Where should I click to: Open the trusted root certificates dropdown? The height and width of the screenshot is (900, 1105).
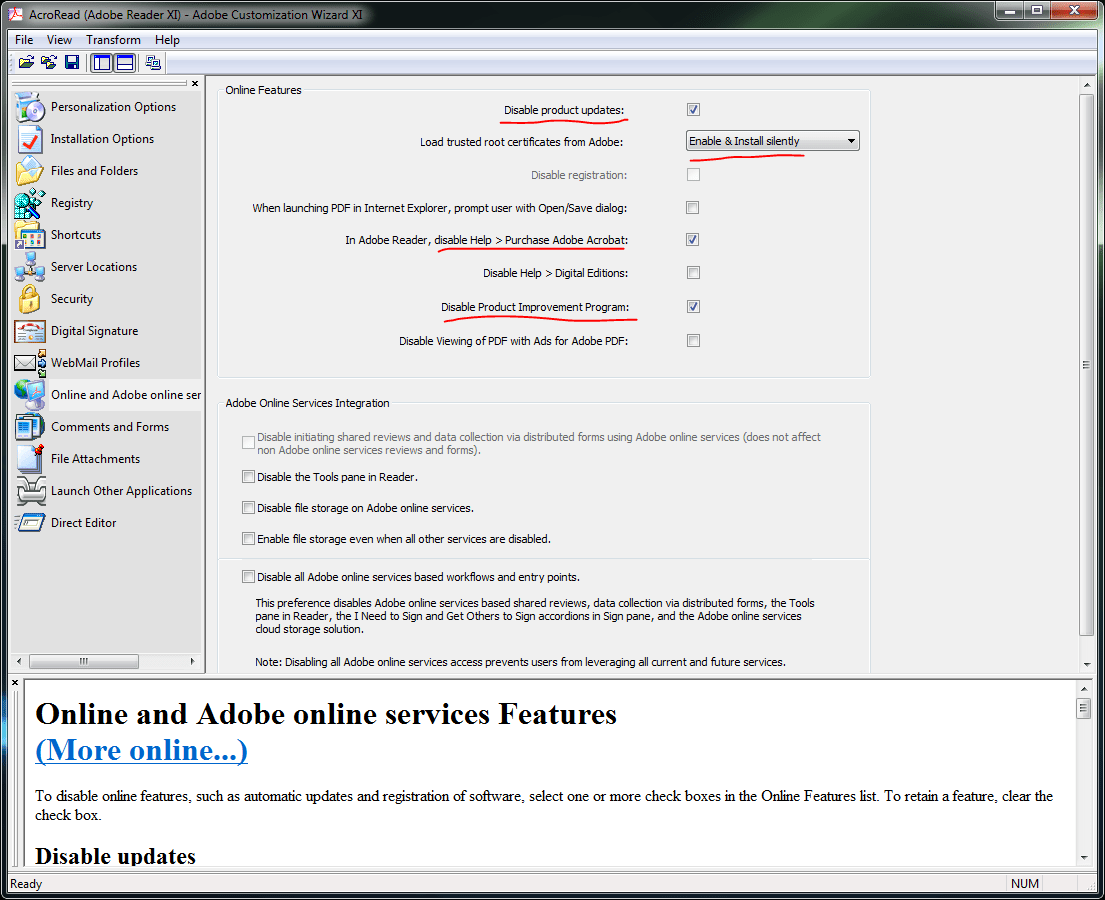852,140
